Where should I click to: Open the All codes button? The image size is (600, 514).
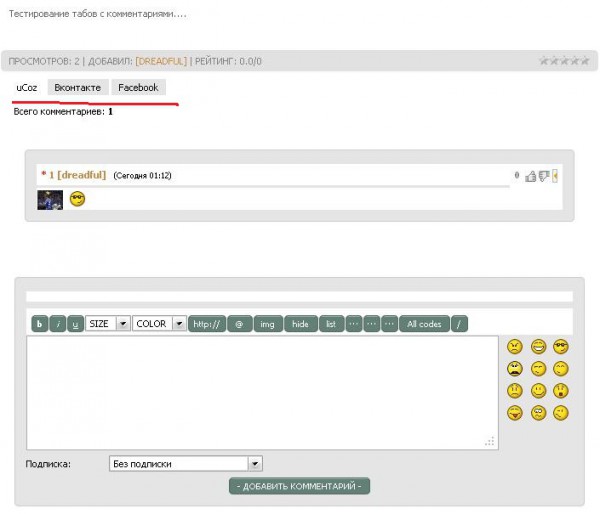point(424,324)
